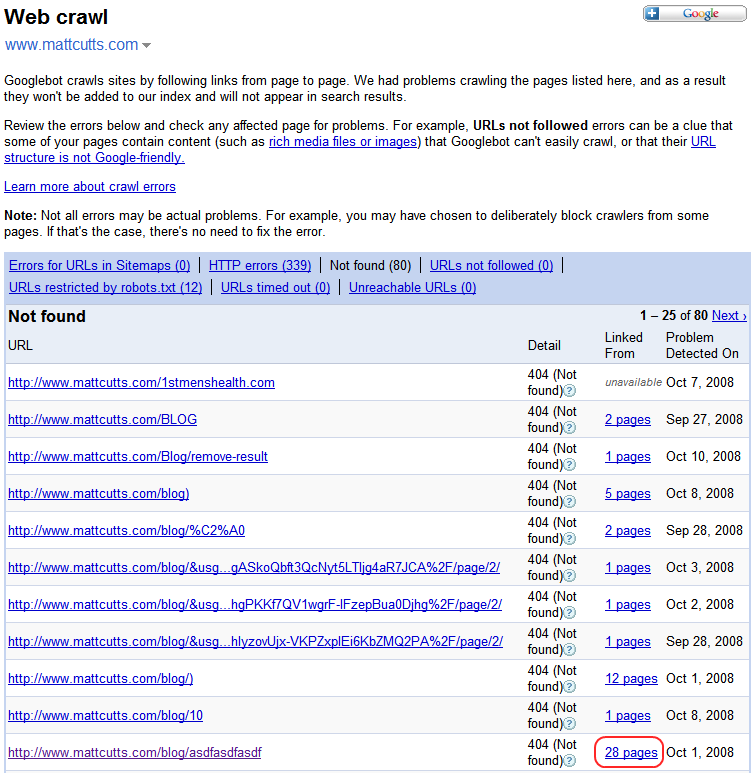Open the mattcutts.com/blog/10 URL link
Image resolution: width=756 pixels, height=773 pixels.
pos(105,715)
